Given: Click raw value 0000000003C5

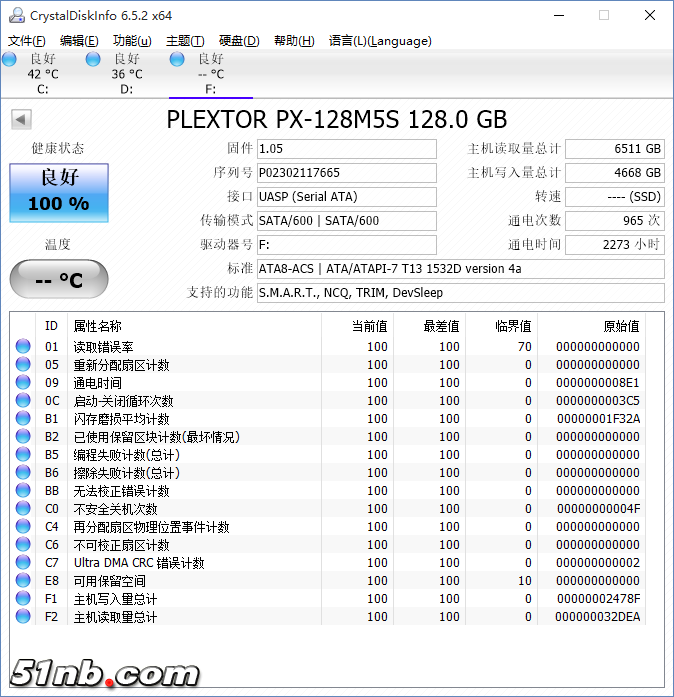Looking at the screenshot, I should point(598,401).
